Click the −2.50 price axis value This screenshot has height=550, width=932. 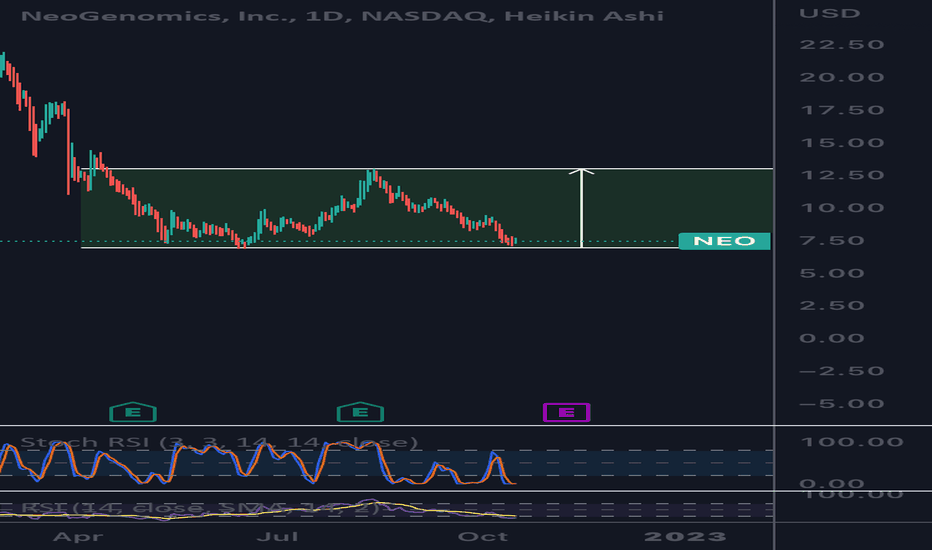click(x=842, y=371)
